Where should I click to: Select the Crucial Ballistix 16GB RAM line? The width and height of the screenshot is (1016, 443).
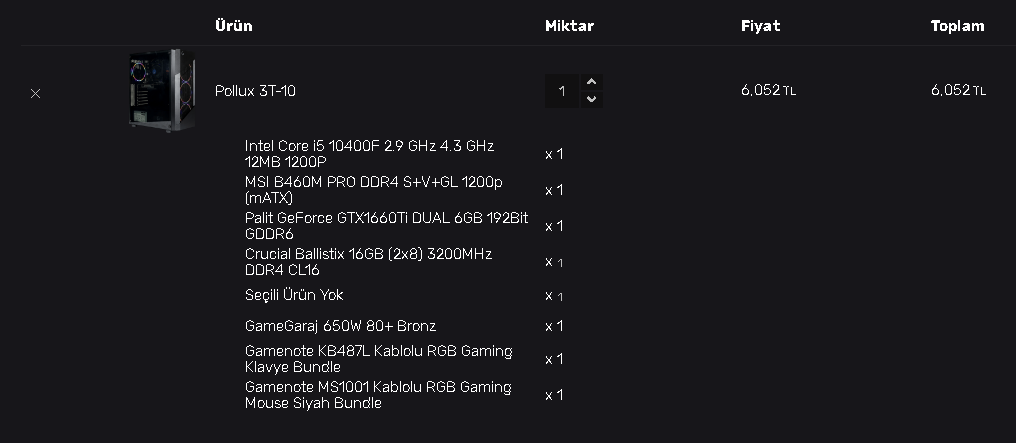pyautogui.click(x=368, y=261)
